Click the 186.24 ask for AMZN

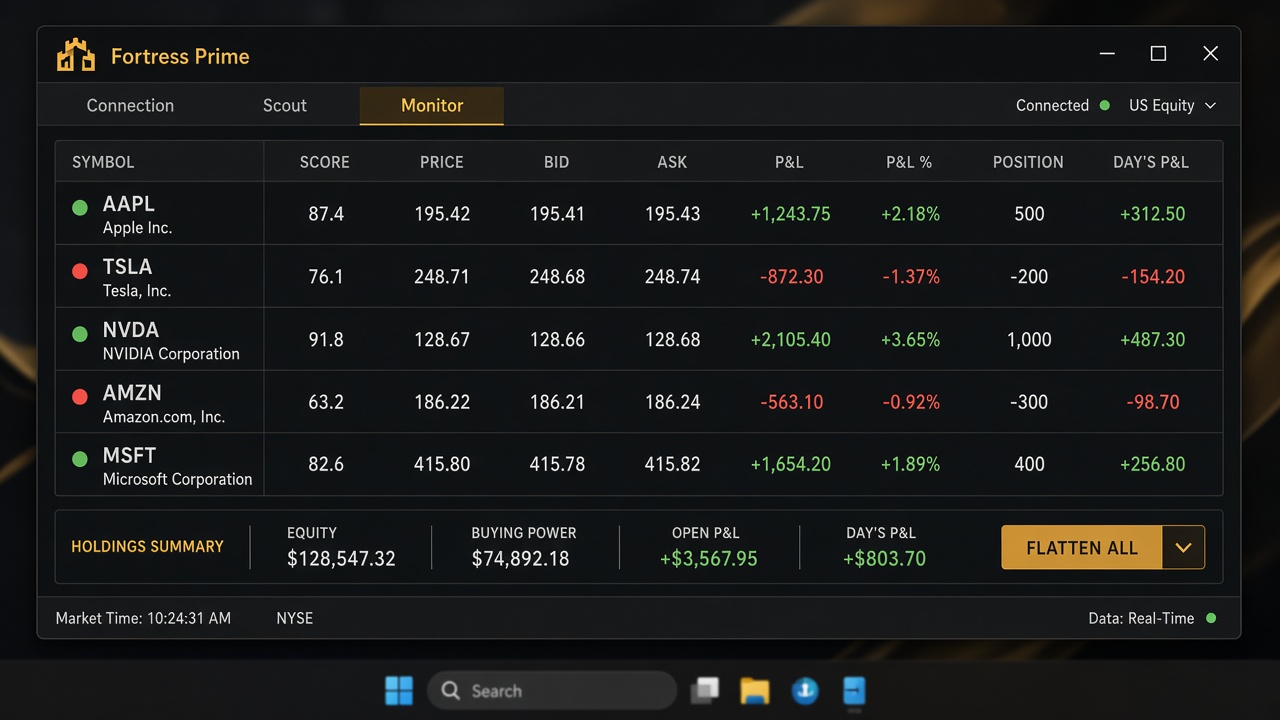673,402
